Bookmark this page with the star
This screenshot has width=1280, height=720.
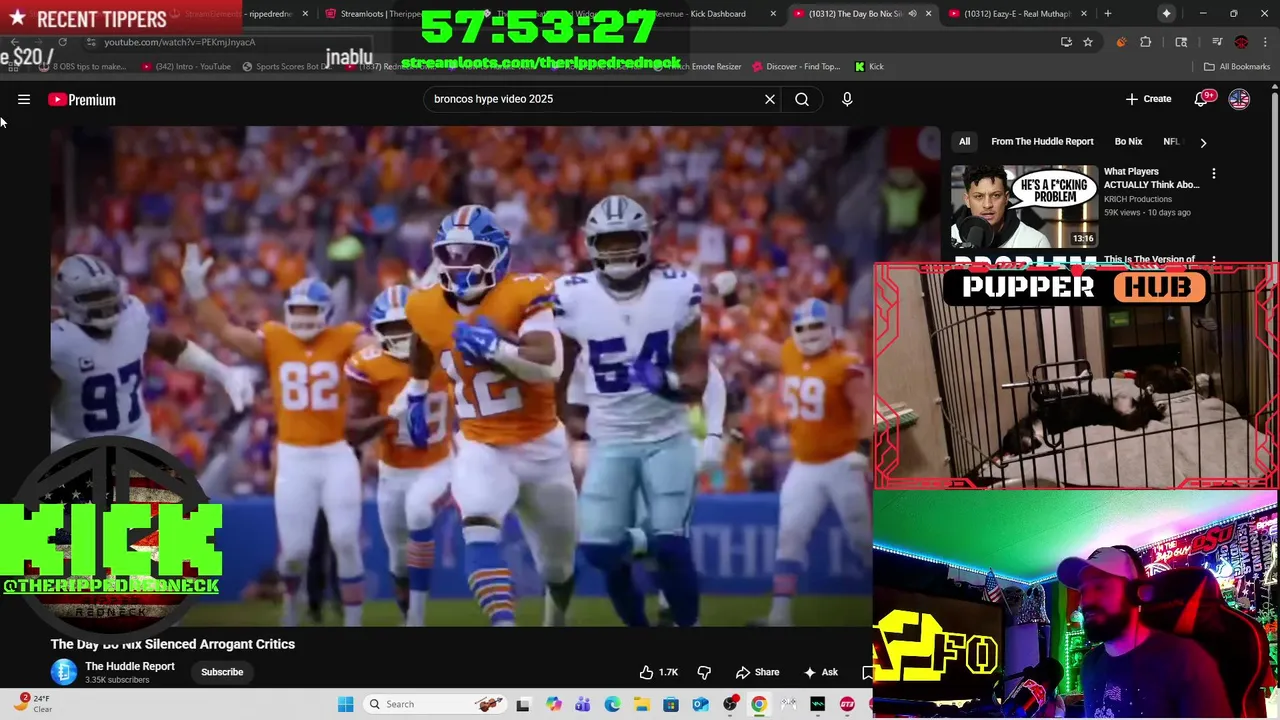coord(1087,42)
